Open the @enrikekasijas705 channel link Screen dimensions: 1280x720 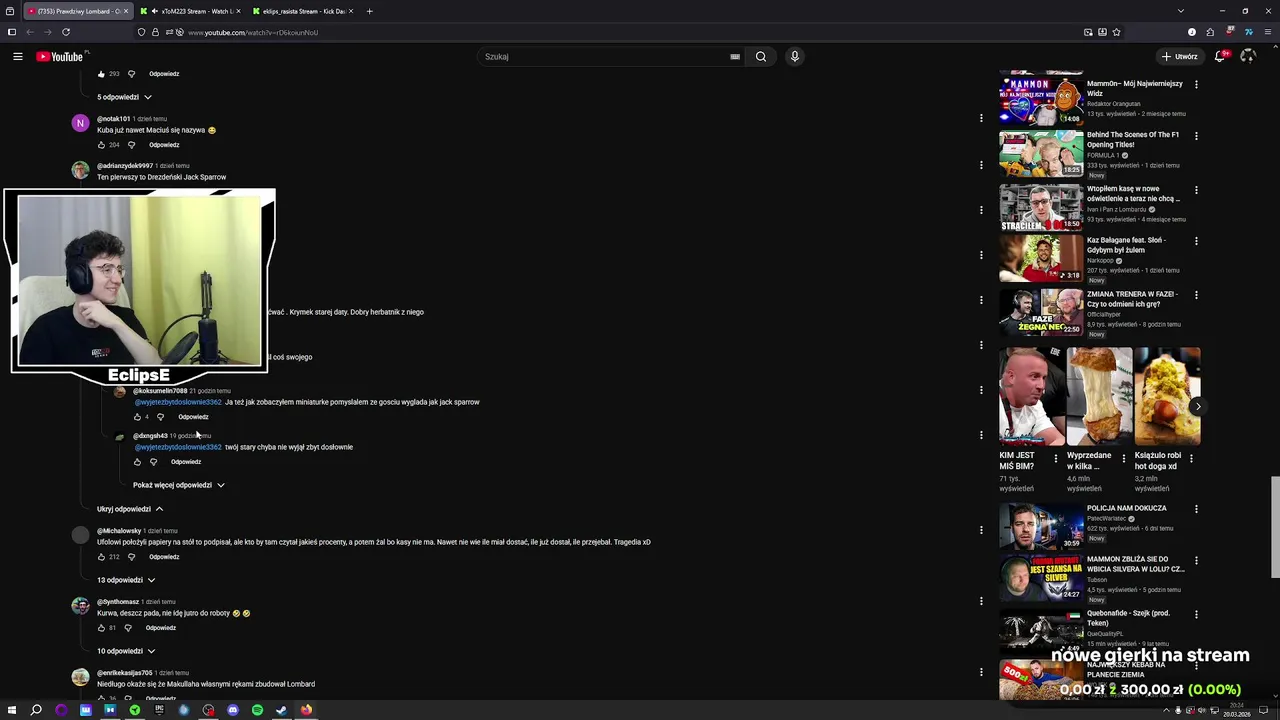point(125,673)
